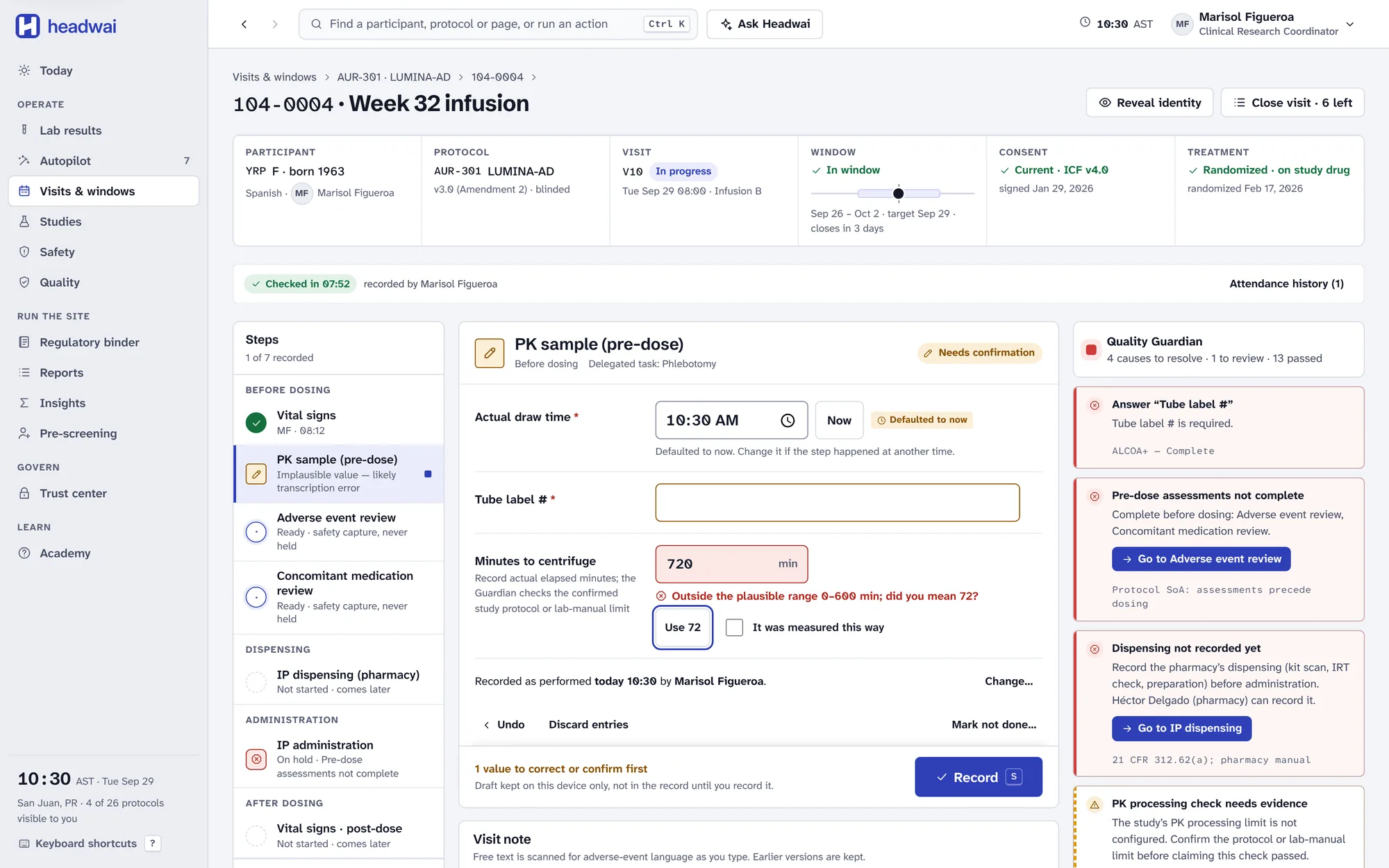
Task: Open Close visit · 6 left checklist
Action: (x=1292, y=103)
